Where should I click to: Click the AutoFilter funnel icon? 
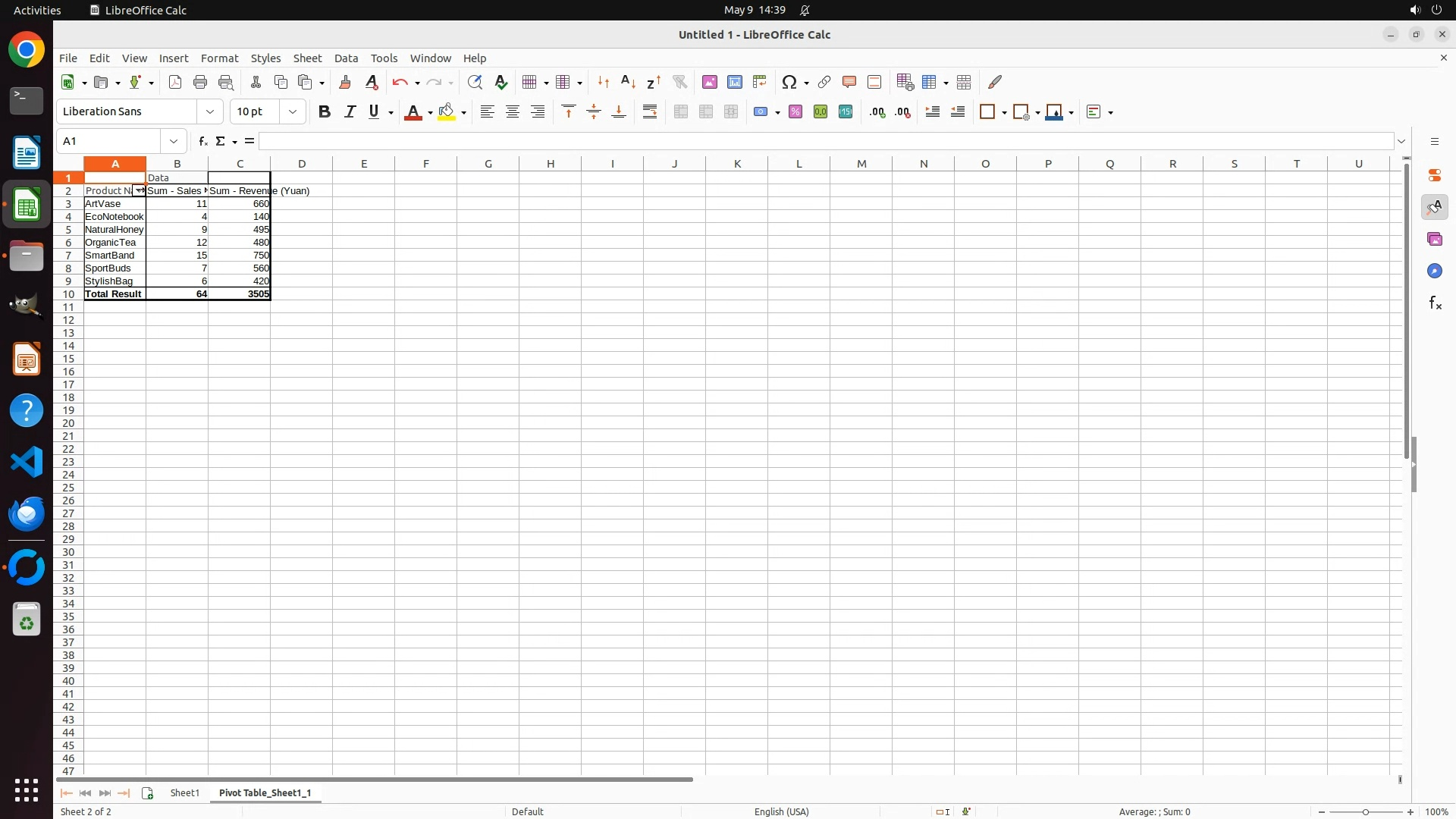coord(679,82)
